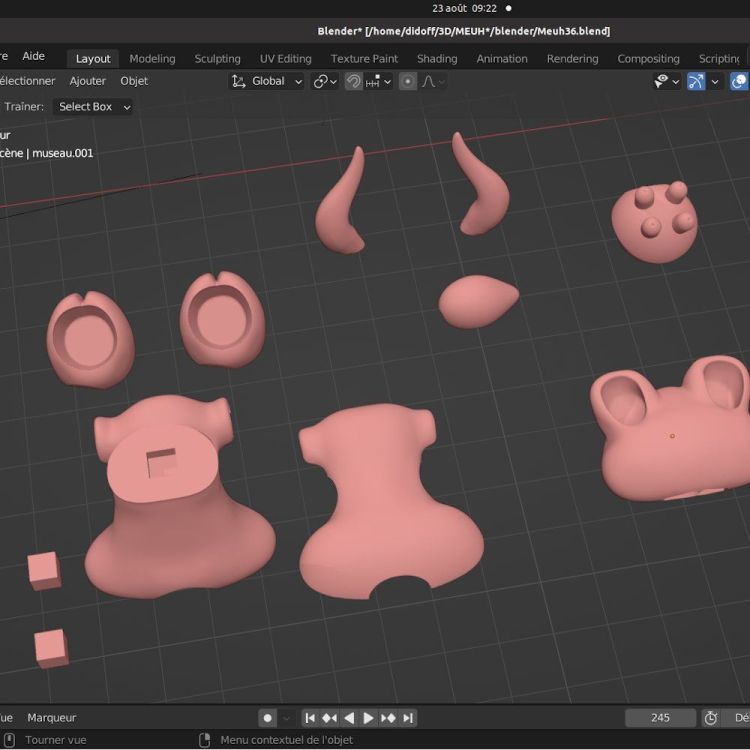Toggle the Show Gizmo button
The width and height of the screenshot is (750, 750).
696,81
